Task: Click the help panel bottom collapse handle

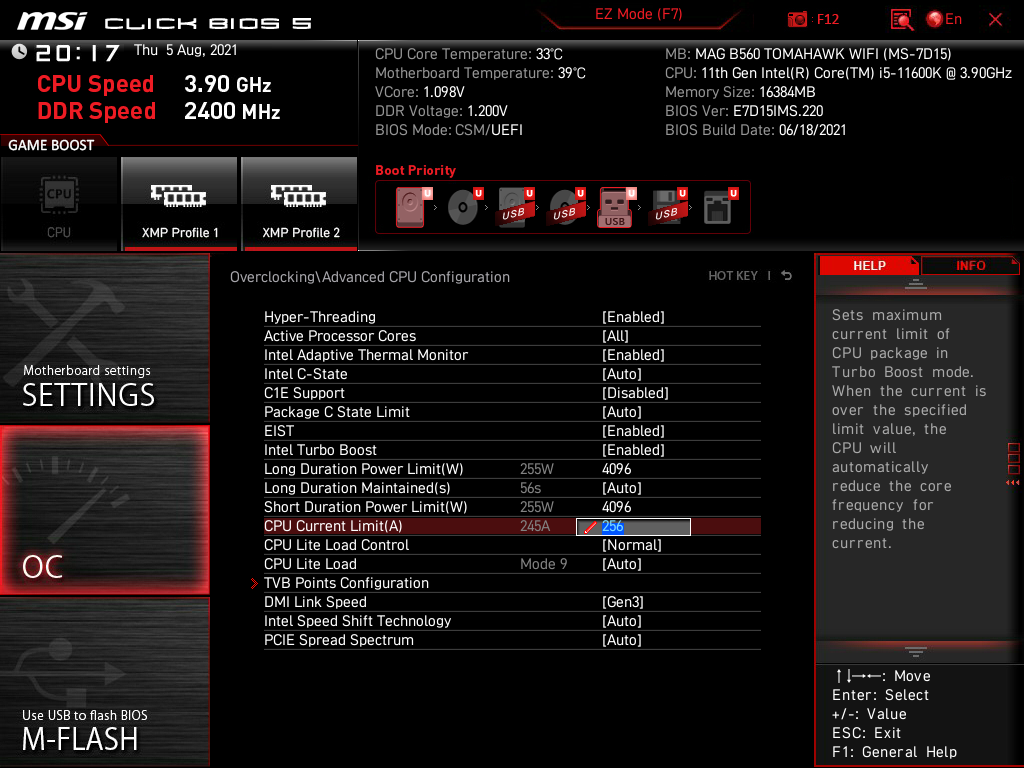Action: point(916,652)
